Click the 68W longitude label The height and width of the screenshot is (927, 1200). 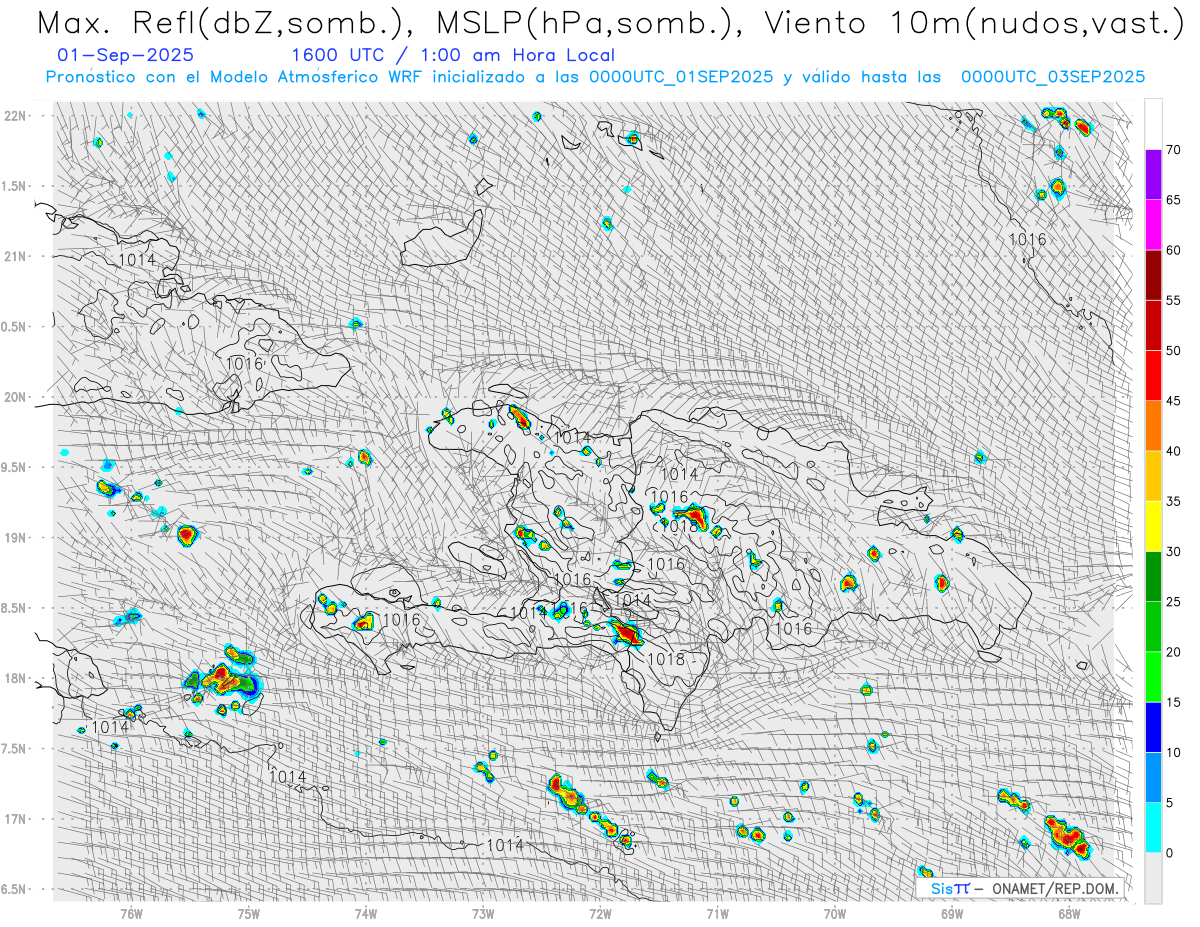coord(1068,912)
